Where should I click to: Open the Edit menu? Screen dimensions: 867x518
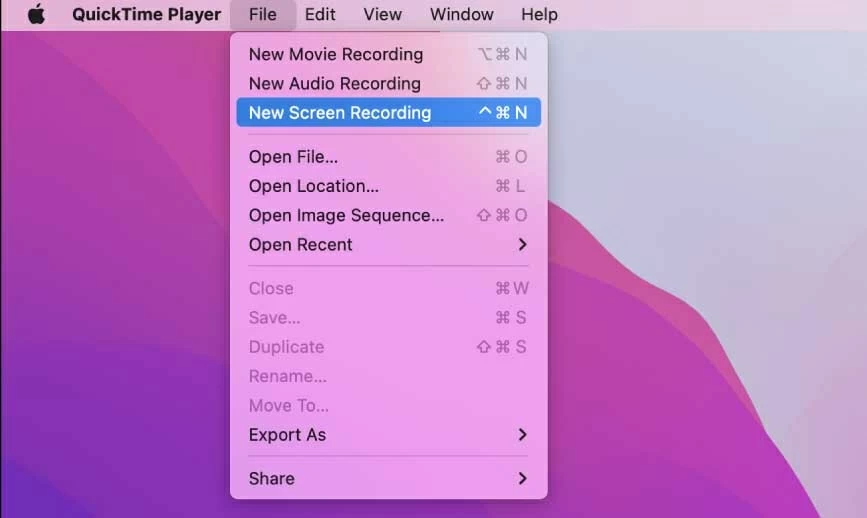[x=320, y=14]
